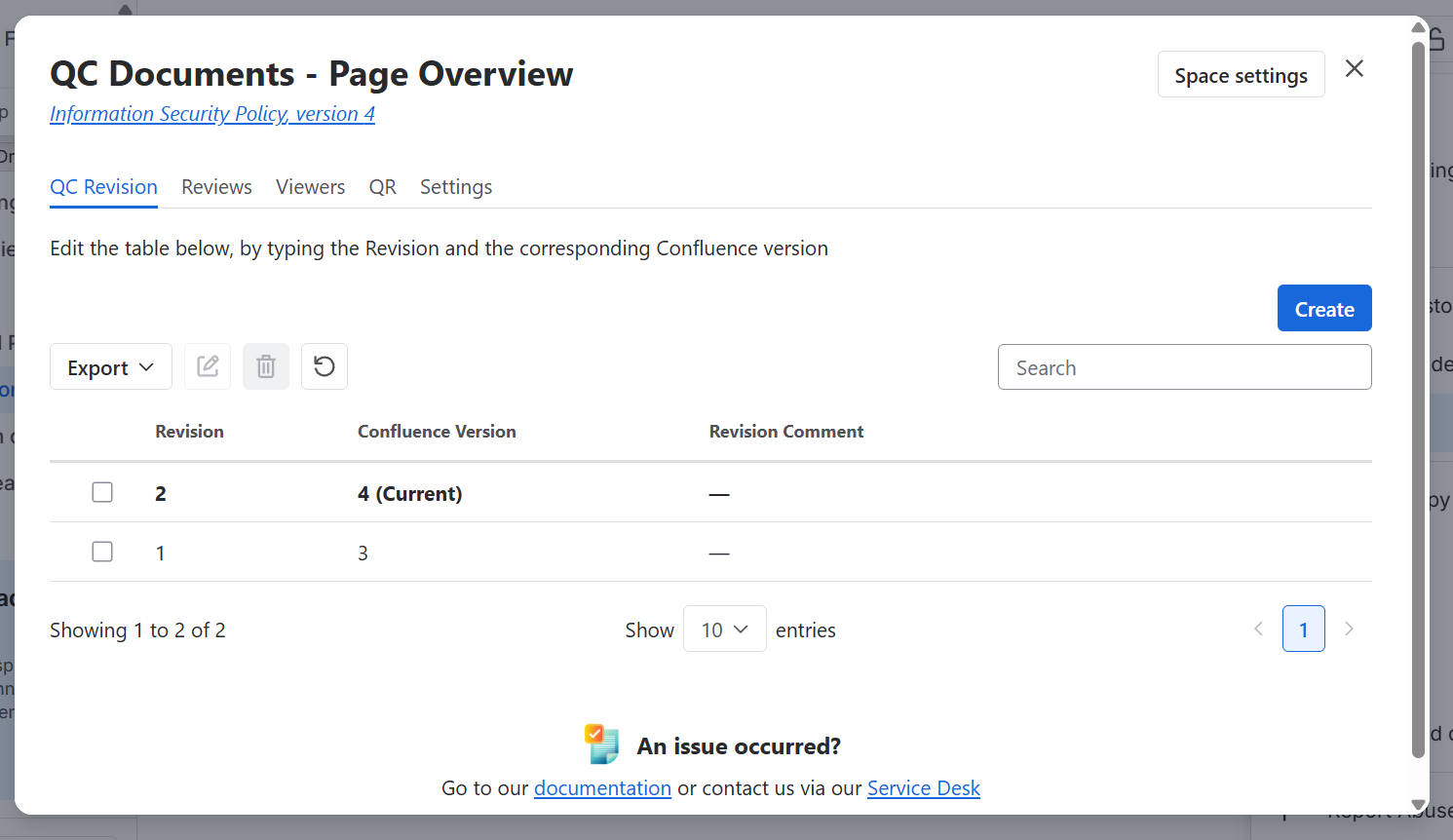
Task: Sort by Revision column header
Action: (189, 432)
